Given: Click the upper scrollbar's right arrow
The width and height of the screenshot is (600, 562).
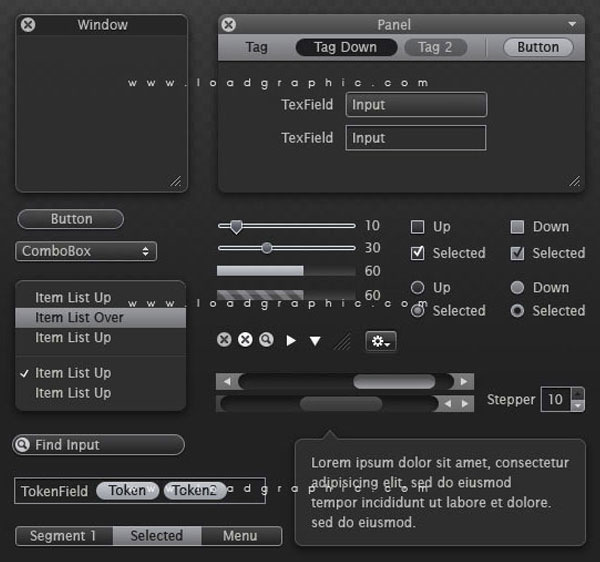Looking at the screenshot, I should [463, 381].
